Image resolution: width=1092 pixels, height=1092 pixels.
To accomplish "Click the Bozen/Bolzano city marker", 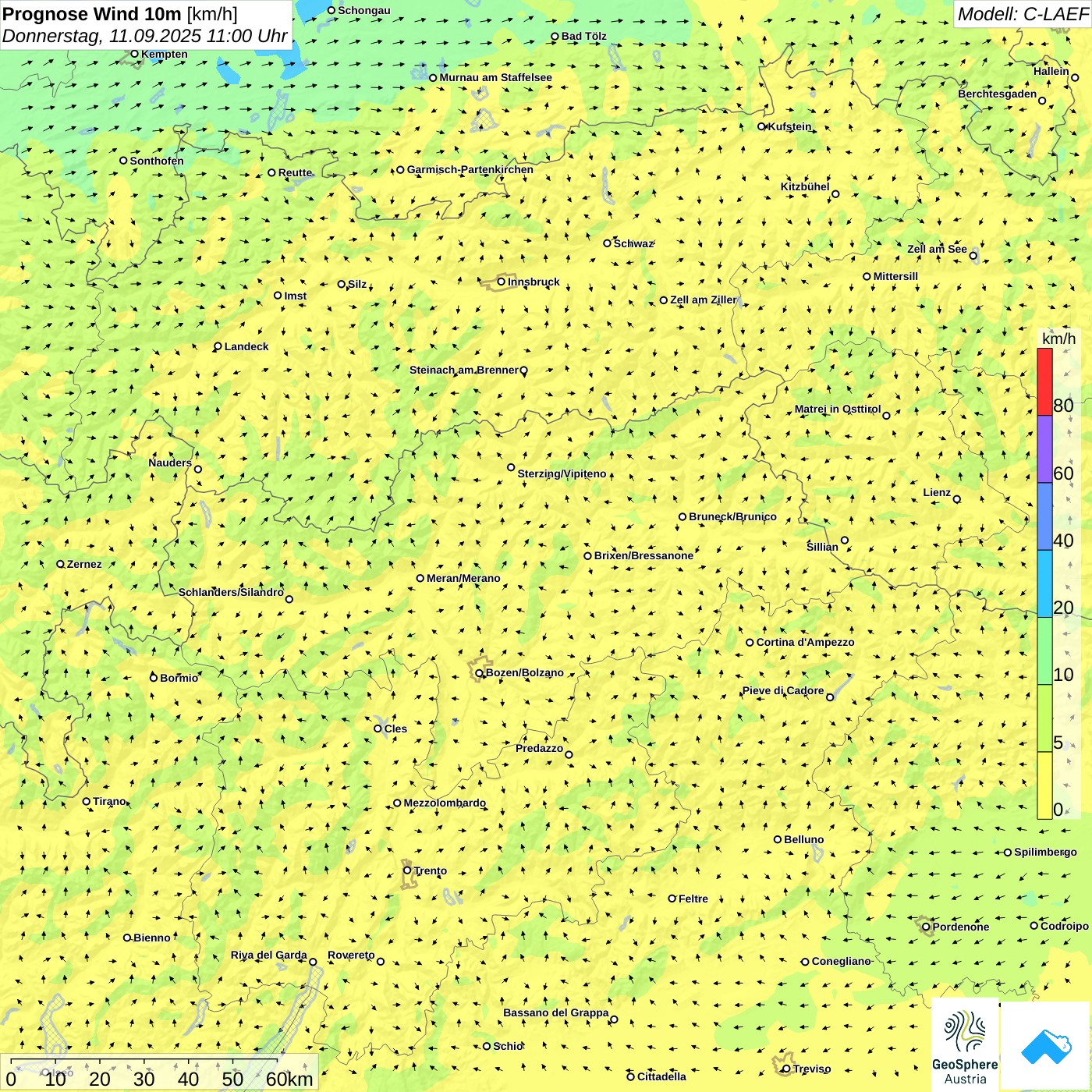I will [x=480, y=672].
